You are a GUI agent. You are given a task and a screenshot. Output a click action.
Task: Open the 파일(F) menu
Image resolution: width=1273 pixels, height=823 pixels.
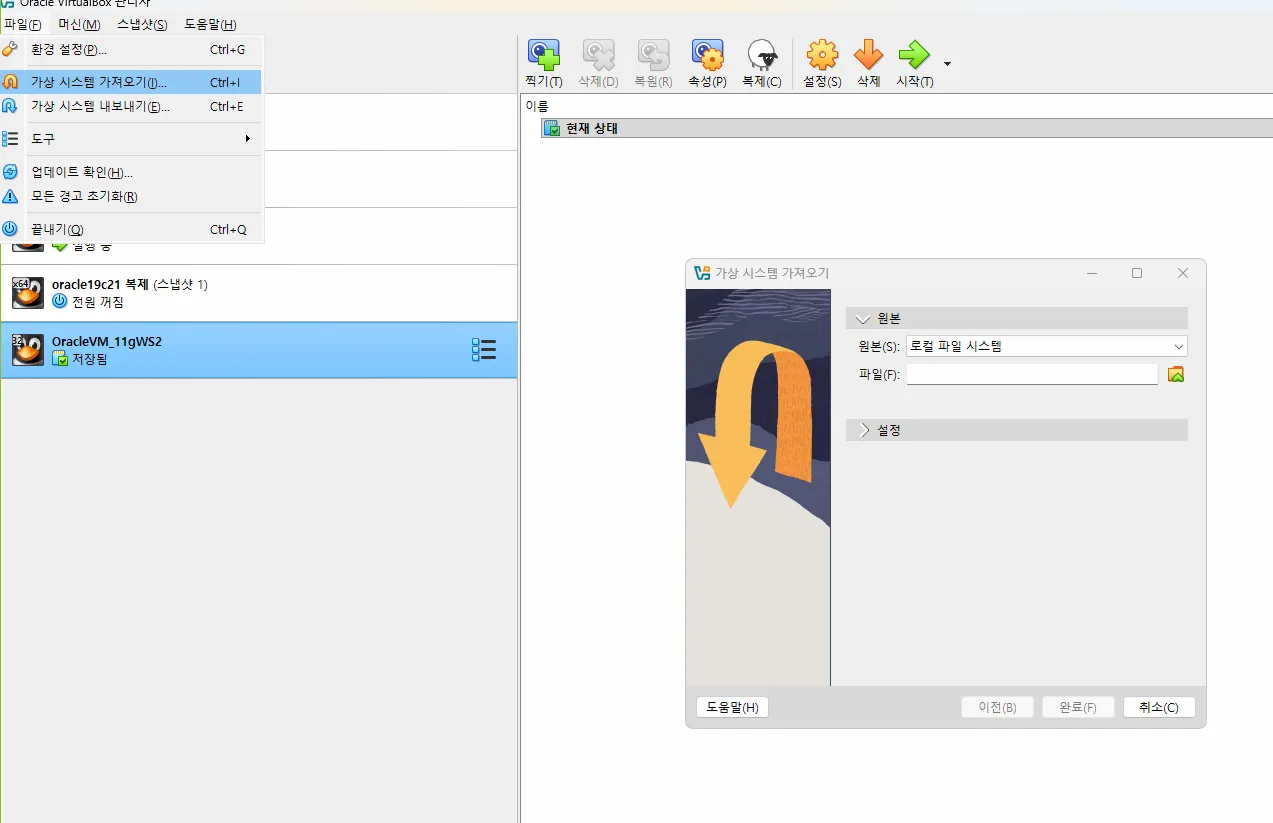click(22, 24)
